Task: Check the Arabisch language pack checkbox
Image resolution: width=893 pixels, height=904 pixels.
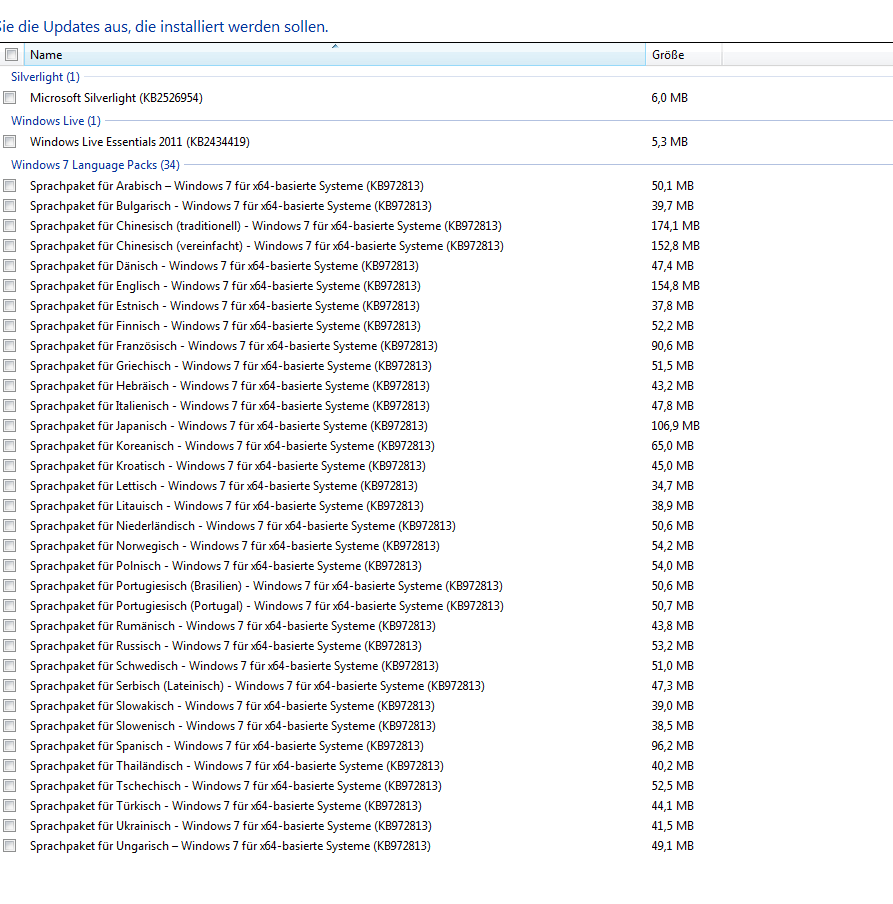Action: point(9,186)
